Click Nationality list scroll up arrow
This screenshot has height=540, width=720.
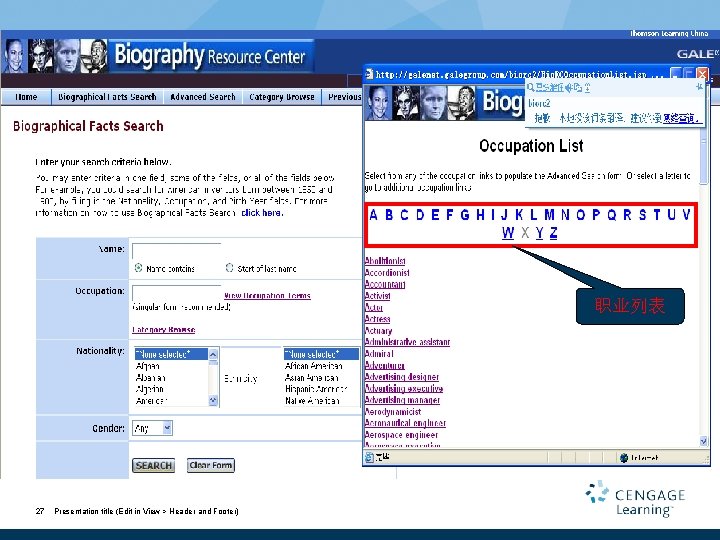pos(213,354)
